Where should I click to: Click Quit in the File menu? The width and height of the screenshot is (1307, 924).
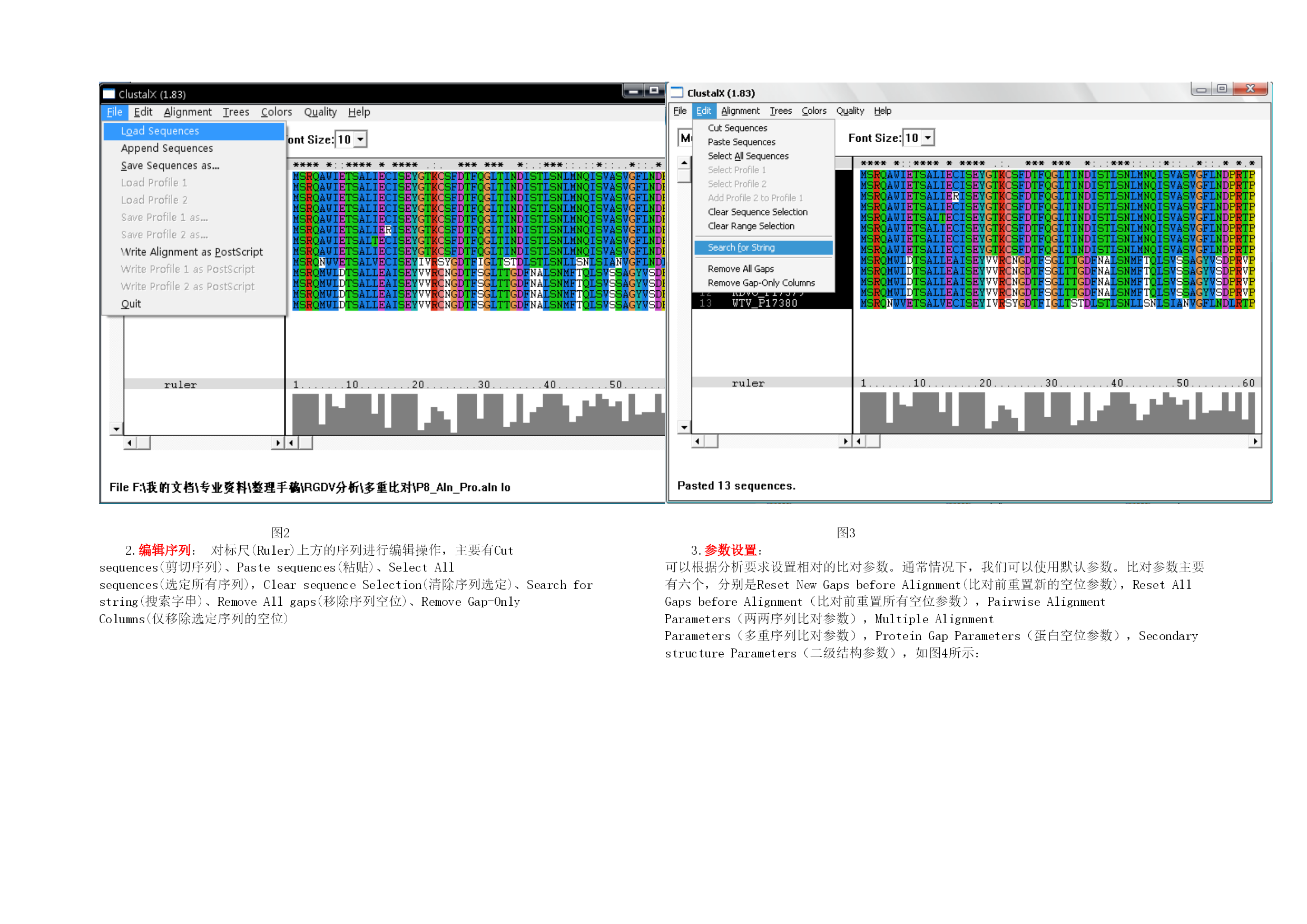193,303
